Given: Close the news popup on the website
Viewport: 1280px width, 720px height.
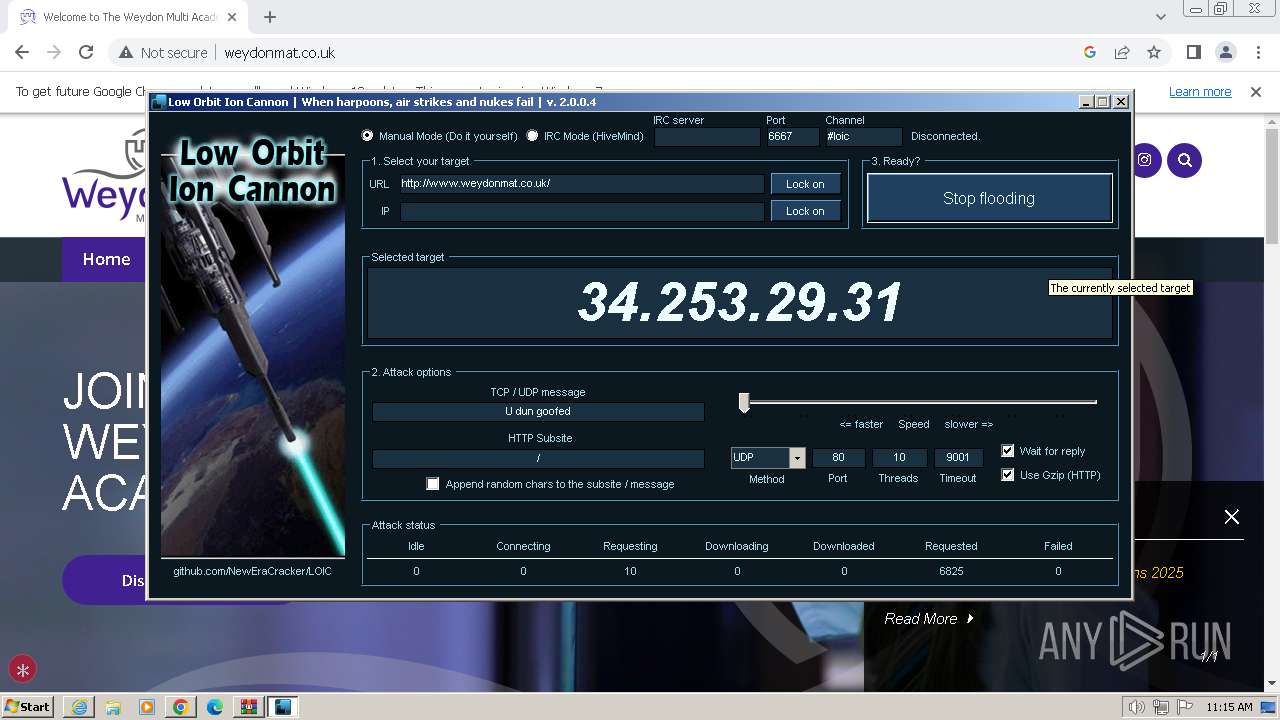Looking at the screenshot, I should click(1232, 517).
